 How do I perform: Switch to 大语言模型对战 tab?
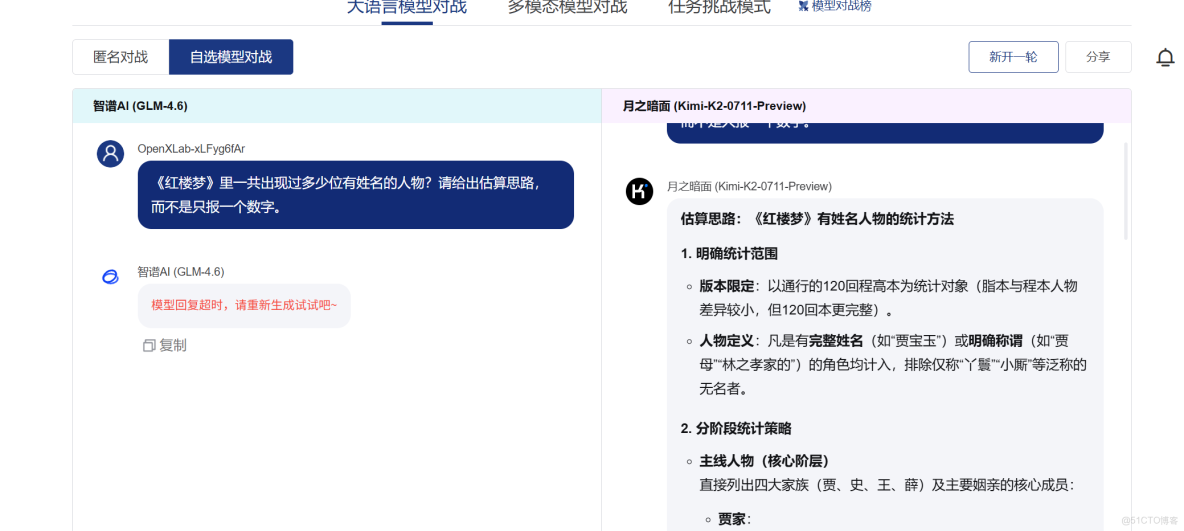pos(406,8)
